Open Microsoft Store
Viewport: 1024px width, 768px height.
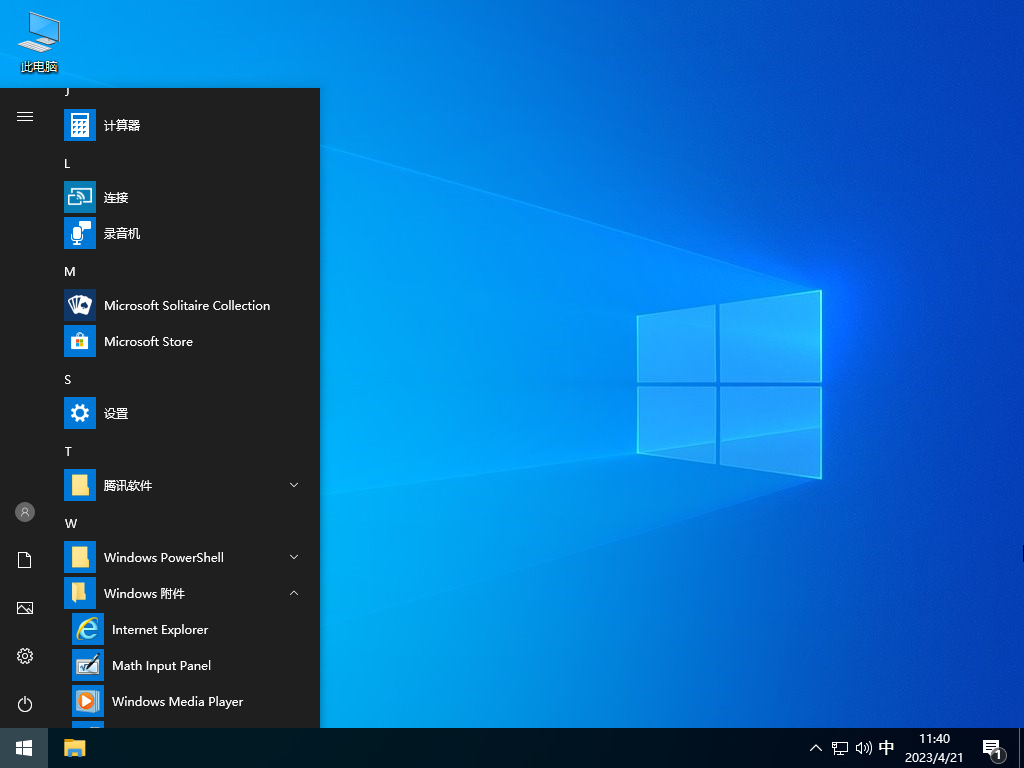(x=148, y=341)
